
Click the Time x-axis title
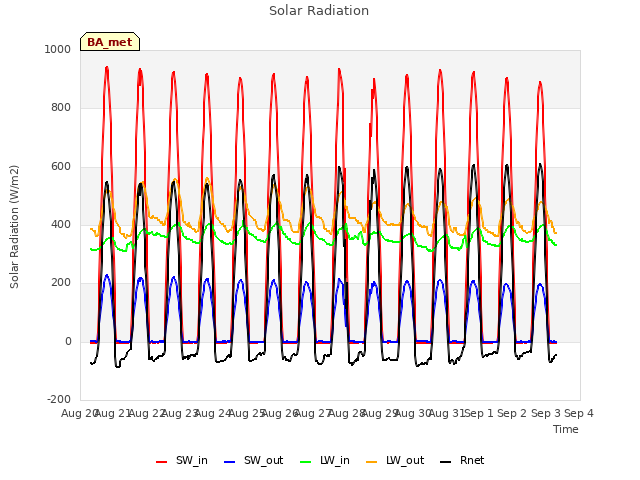(x=566, y=429)
